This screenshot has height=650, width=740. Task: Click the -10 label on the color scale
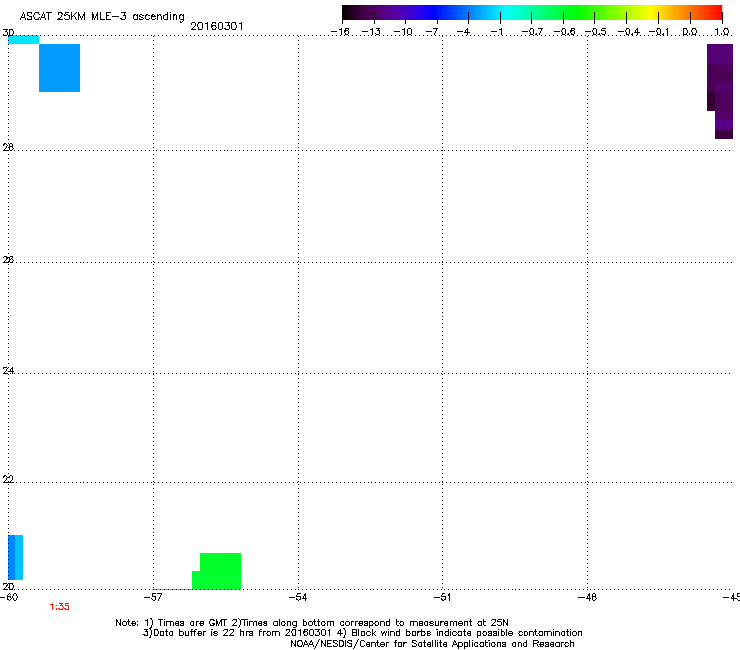tap(403, 32)
